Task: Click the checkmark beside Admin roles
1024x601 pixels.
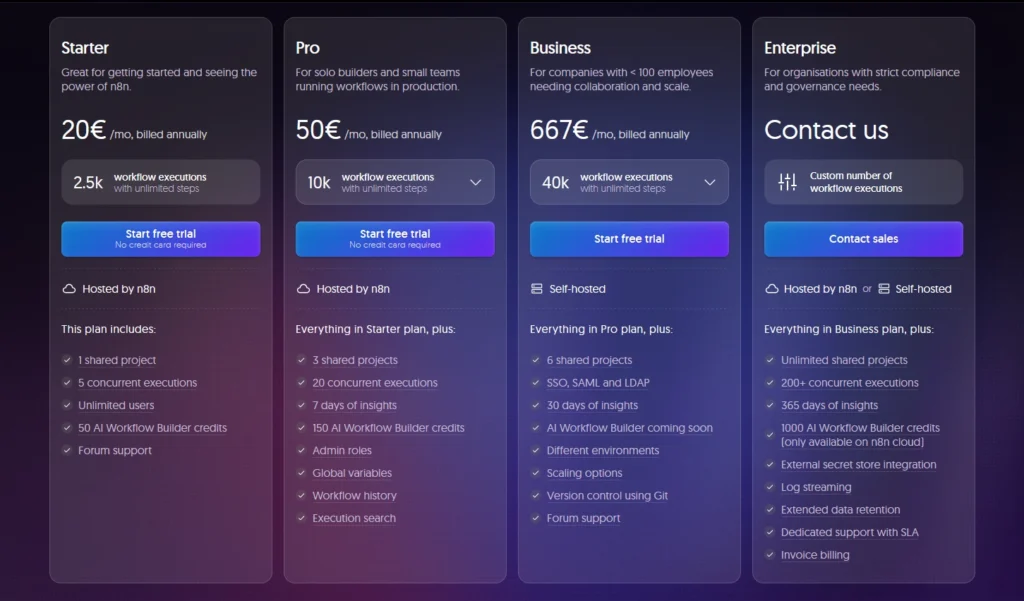Action: coord(301,450)
